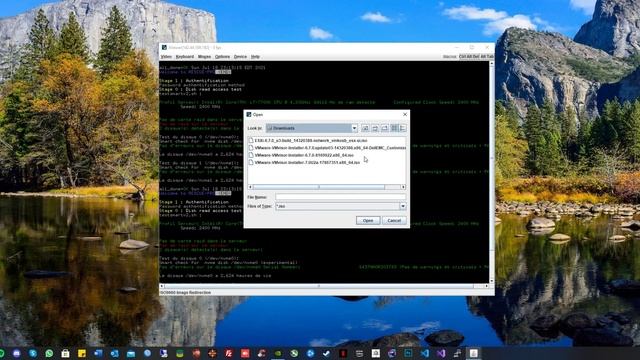Image resolution: width=640 pixels, height=360 pixels.
Task: Click the File Name input field
Action: click(x=340, y=197)
